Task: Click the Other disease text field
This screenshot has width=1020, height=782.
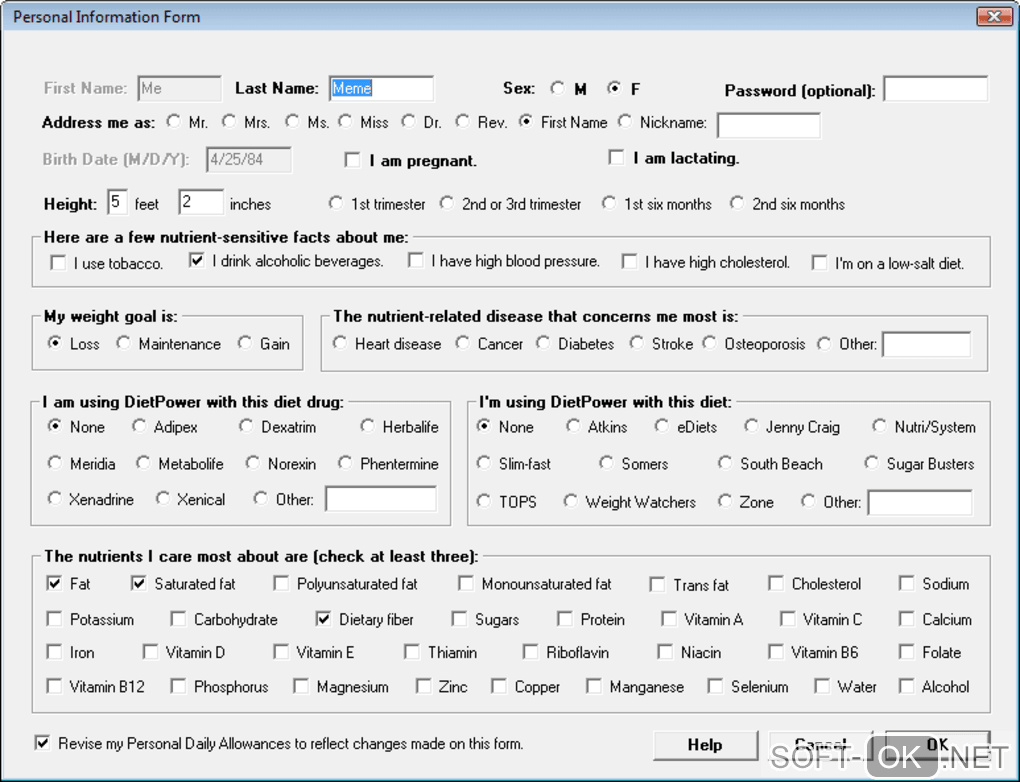Action: (x=927, y=344)
